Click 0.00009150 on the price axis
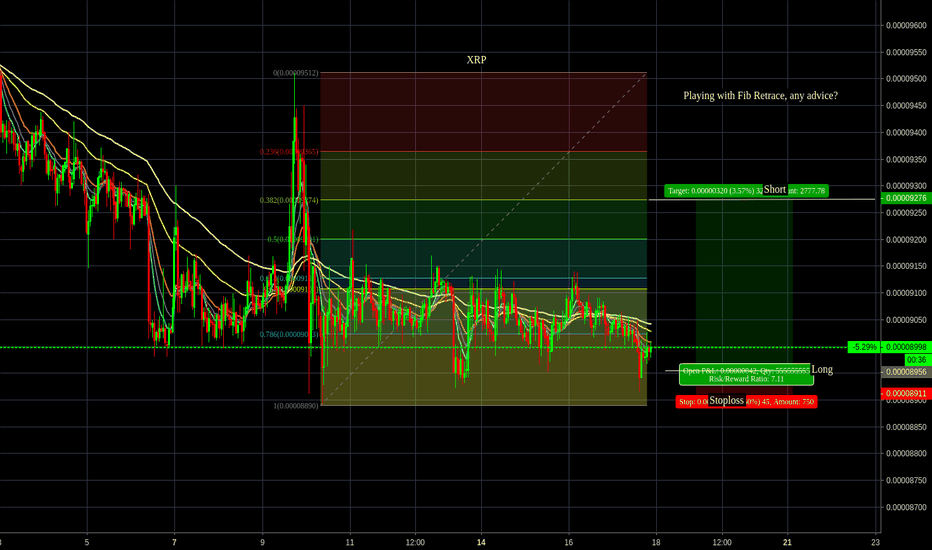932x550 pixels. 906,266
